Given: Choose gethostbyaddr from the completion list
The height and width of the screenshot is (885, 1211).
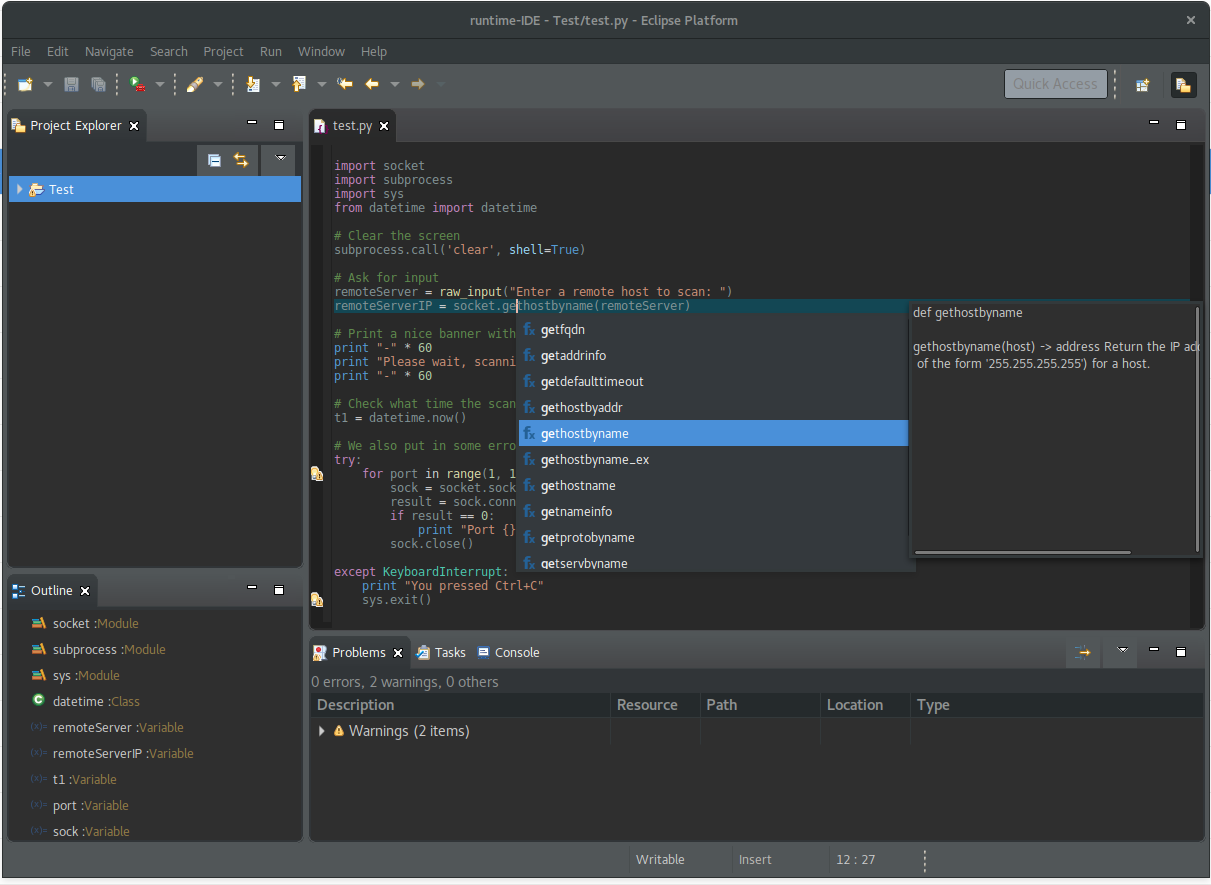Looking at the screenshot, I should pyautogui.click(x=713, y=408).
